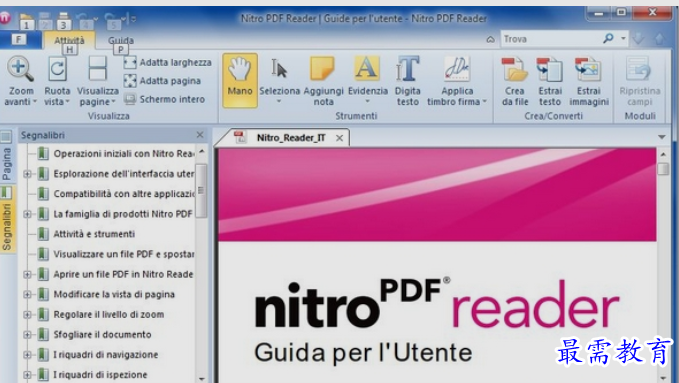Click Ripristina campi icon
This screenshot has width=679, height=383.
tap(639, 69)
